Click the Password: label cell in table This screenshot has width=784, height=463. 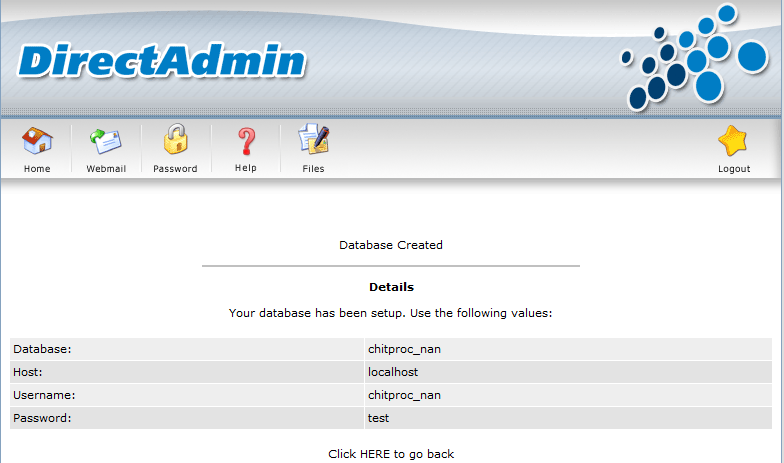187,418
